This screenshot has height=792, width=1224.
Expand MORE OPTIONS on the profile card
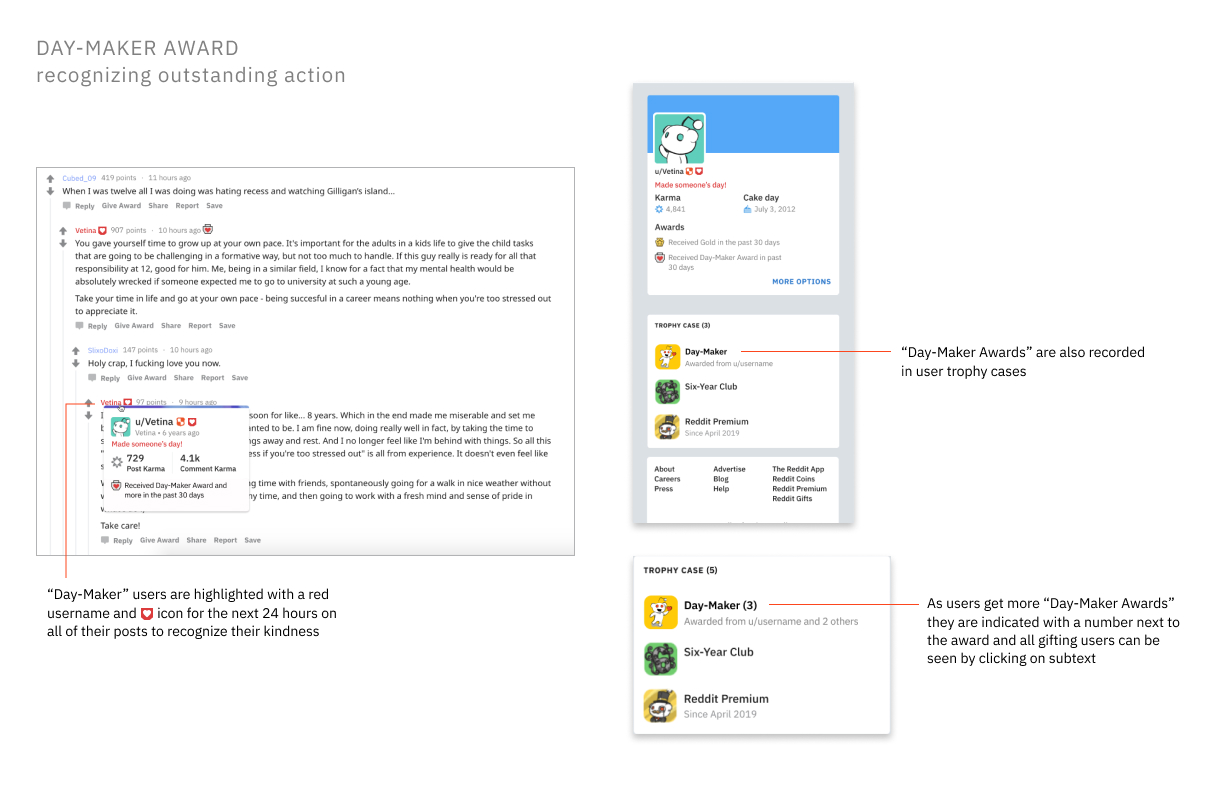(x=801, y=282)
